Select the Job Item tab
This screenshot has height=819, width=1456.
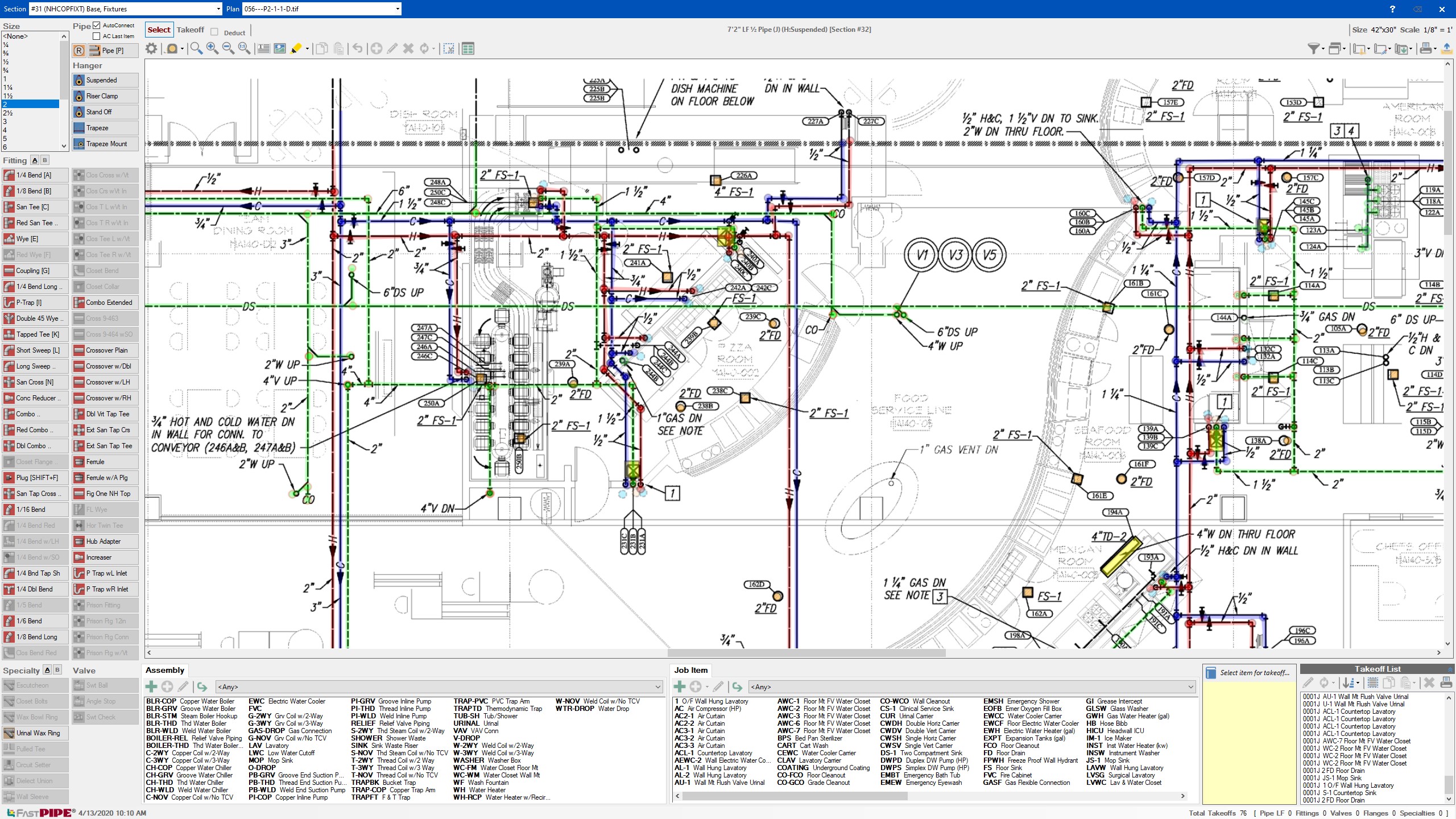pyautogui.click(x=690, y=670)
